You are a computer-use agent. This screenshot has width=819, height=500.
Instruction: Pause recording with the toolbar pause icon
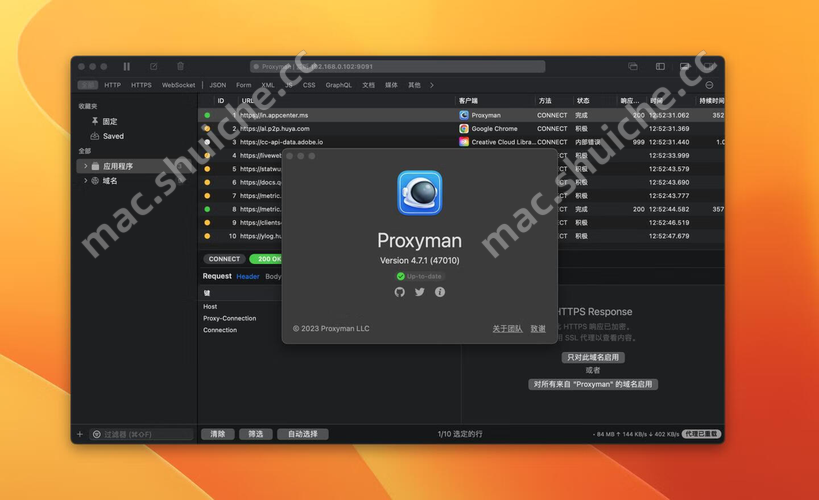click(127, 66)
